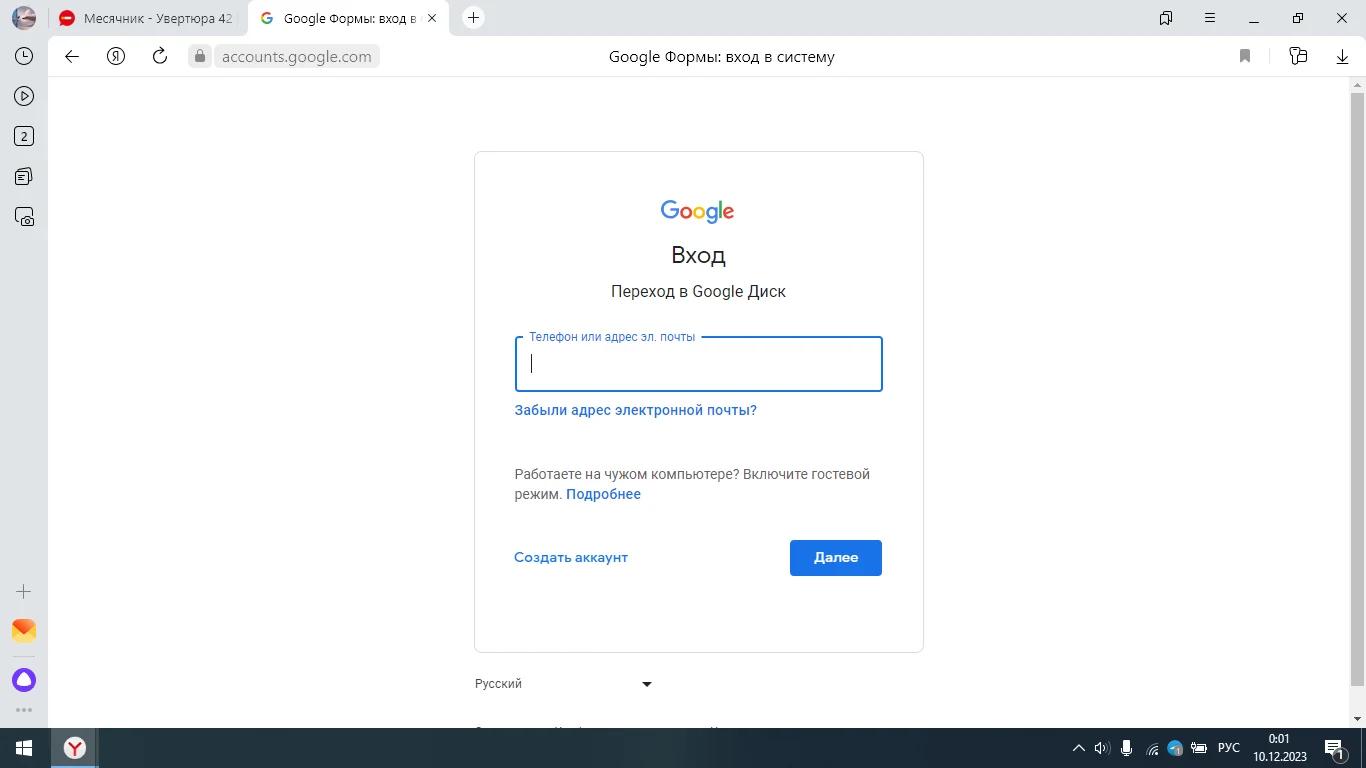View site security via the lock icon
This screenshot has width=1366, height=768.
click(200, 57)
